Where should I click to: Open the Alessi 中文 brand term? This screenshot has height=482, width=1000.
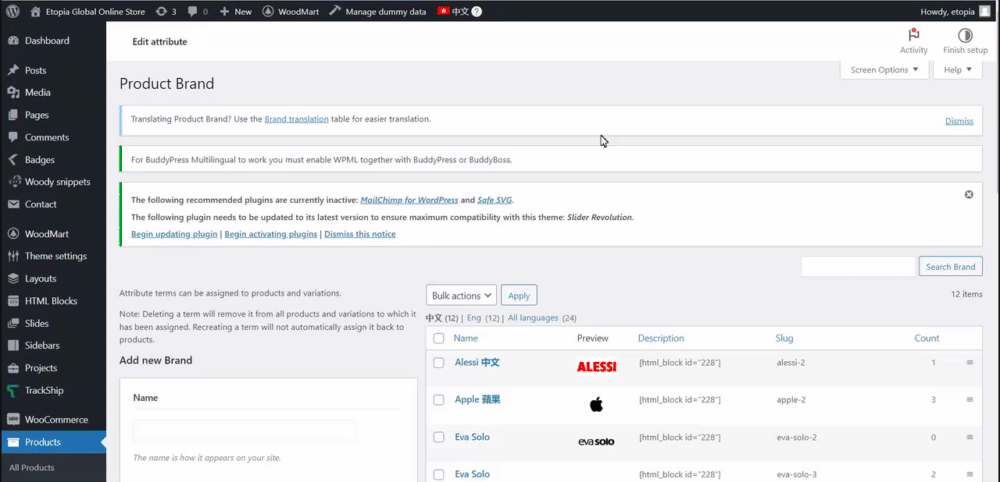(477, 362)
